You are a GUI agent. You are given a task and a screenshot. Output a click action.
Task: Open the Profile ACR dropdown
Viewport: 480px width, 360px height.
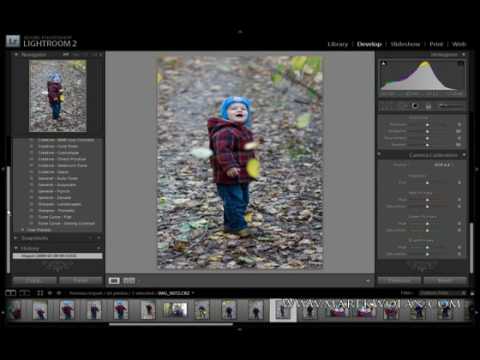(x=443, y=165)
